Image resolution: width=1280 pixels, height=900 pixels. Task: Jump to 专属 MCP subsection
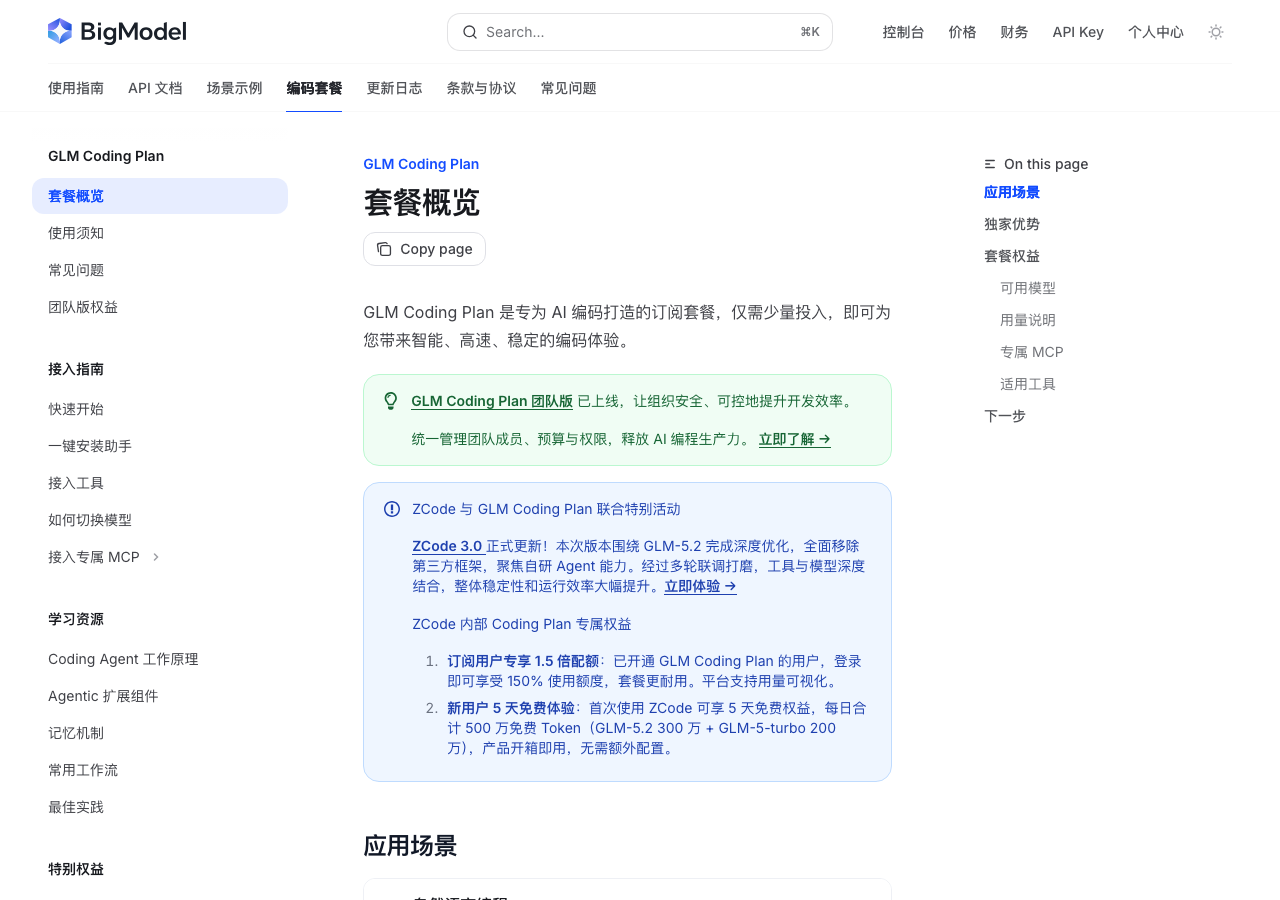(1032, 352)
